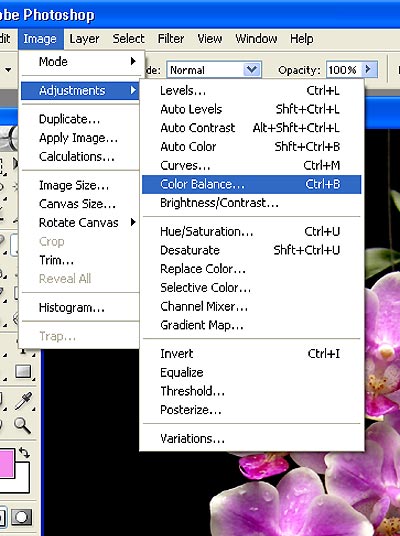Open Posterize... adjustment
This screenshot has width=400, height=536.
(252, 410)
